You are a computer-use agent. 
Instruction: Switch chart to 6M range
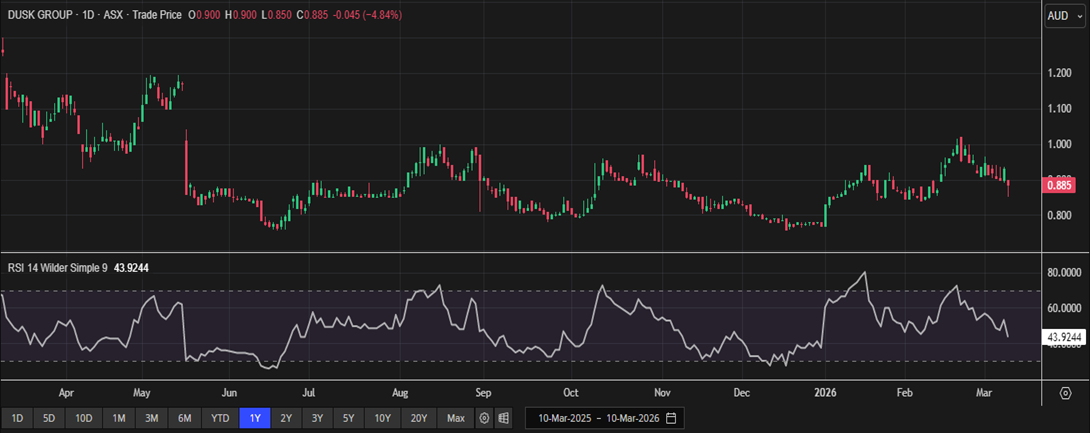tap(185, 417)
